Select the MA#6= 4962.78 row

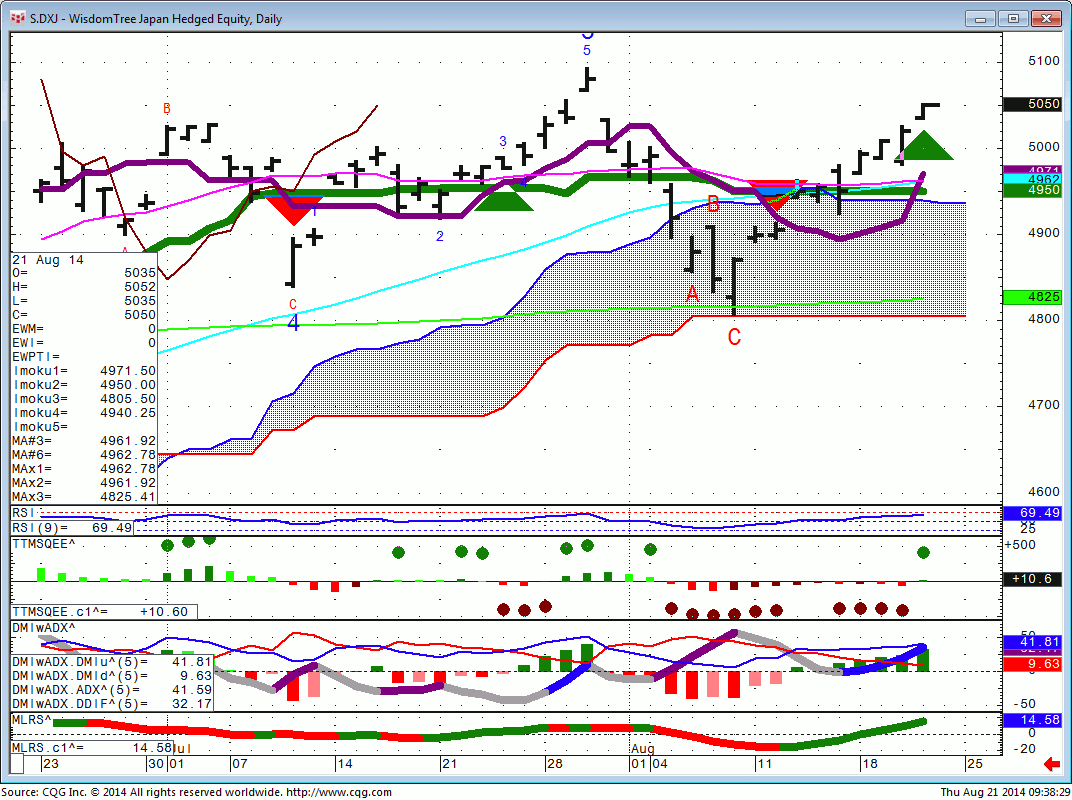[x=84, y=455]
